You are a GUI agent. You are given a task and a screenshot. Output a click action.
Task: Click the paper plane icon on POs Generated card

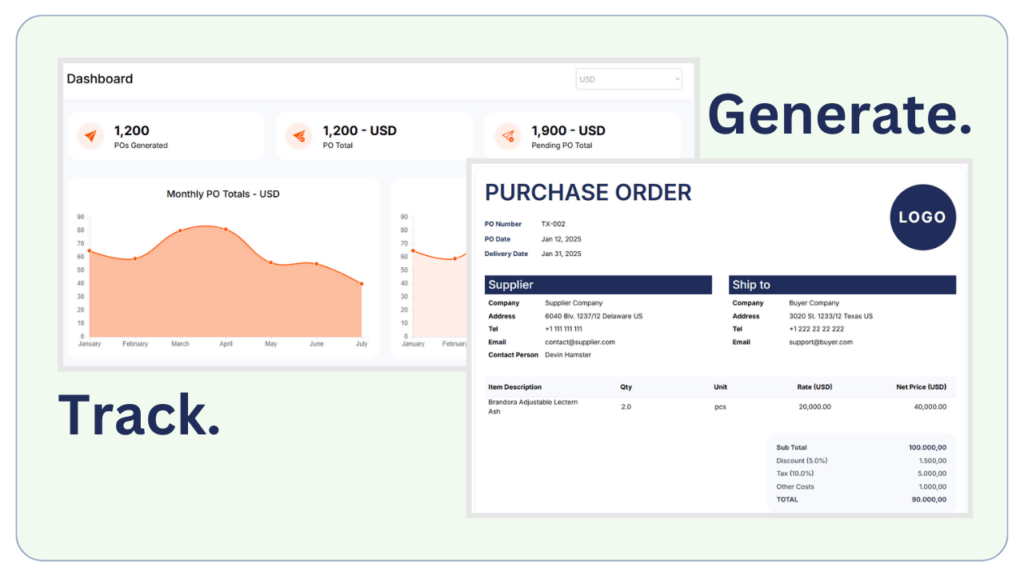89,134
